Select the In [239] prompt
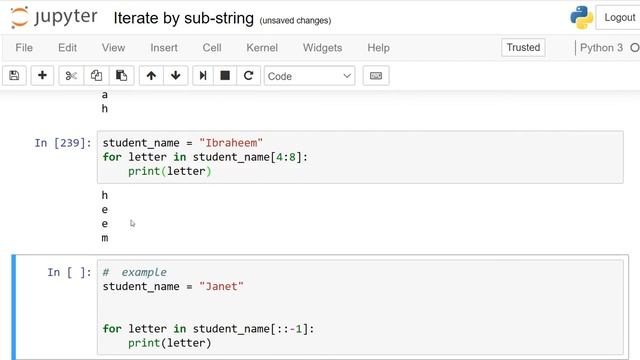 (63, 143)
